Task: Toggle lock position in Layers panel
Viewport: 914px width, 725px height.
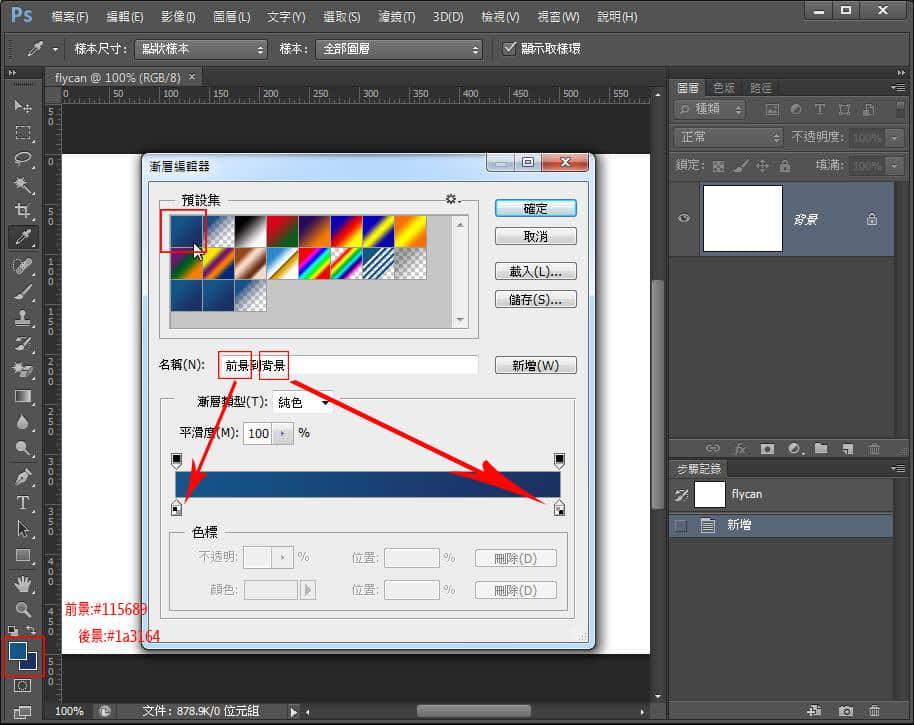Action: [x=762, y=166]
